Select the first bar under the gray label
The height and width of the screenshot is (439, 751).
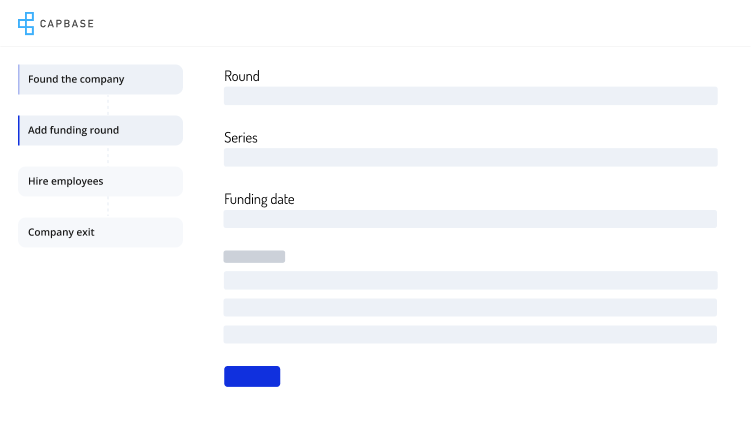[x=470, y=280]
